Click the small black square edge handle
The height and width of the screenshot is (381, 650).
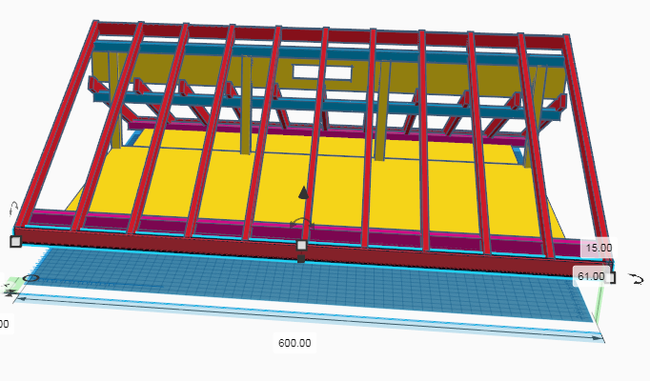(x=301, y=259)
